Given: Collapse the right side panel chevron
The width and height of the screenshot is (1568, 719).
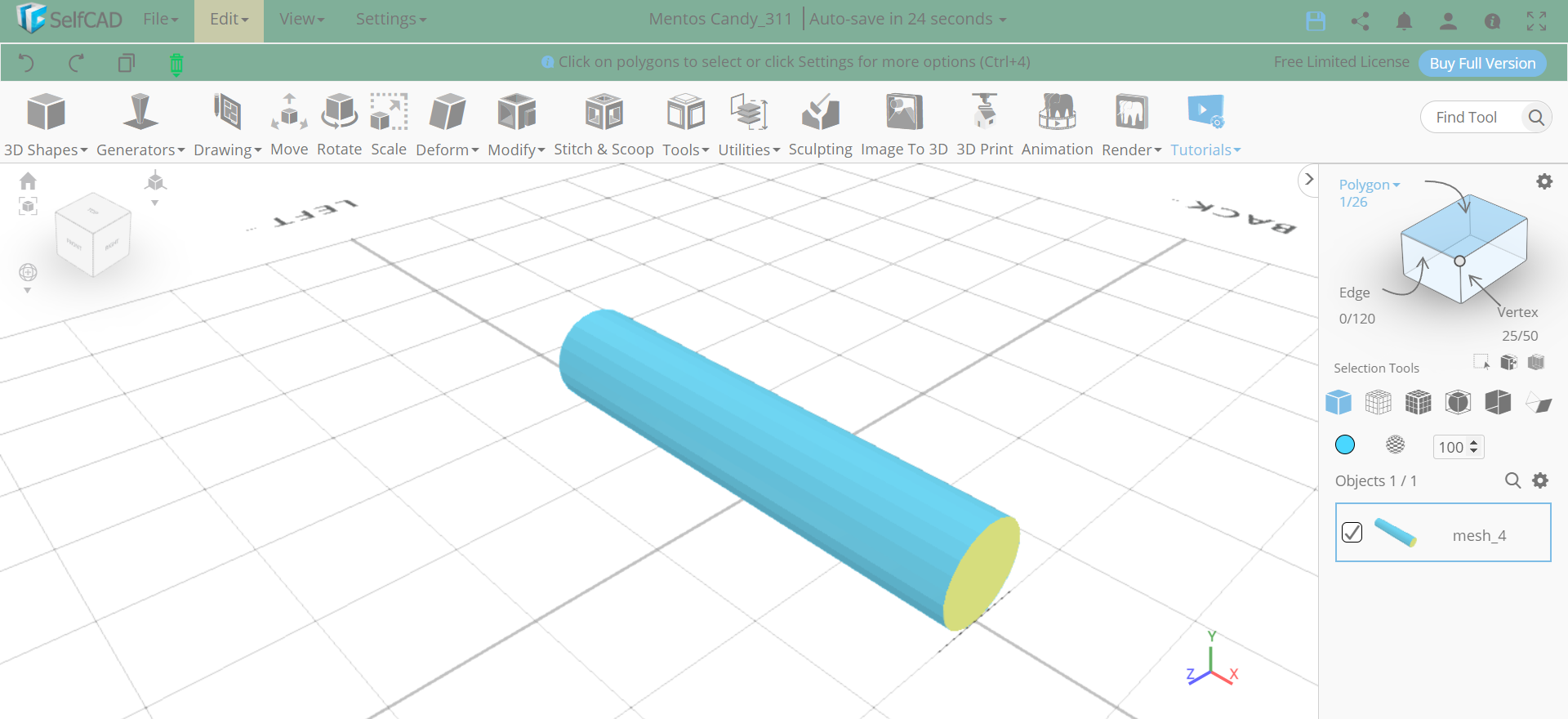Looking at the screenshot, I should tap(1308, 179).
